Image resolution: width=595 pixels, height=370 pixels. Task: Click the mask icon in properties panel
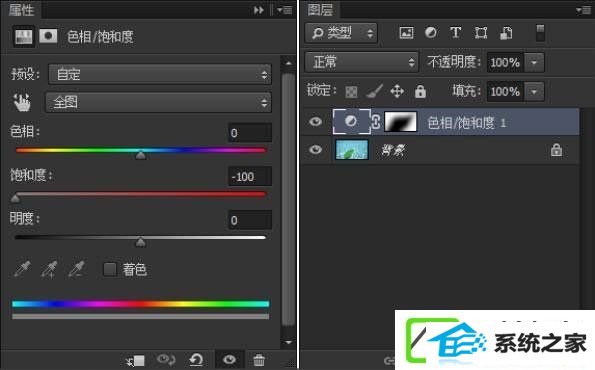(x=48, y=36)
